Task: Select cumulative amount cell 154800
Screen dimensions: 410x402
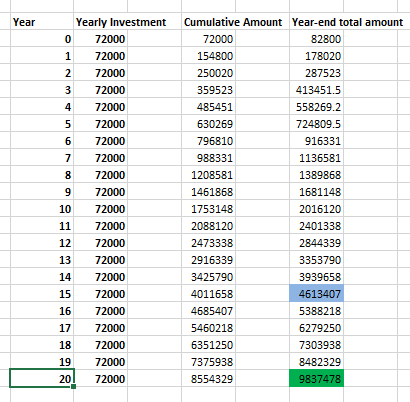Action: [x=208, y=56]
